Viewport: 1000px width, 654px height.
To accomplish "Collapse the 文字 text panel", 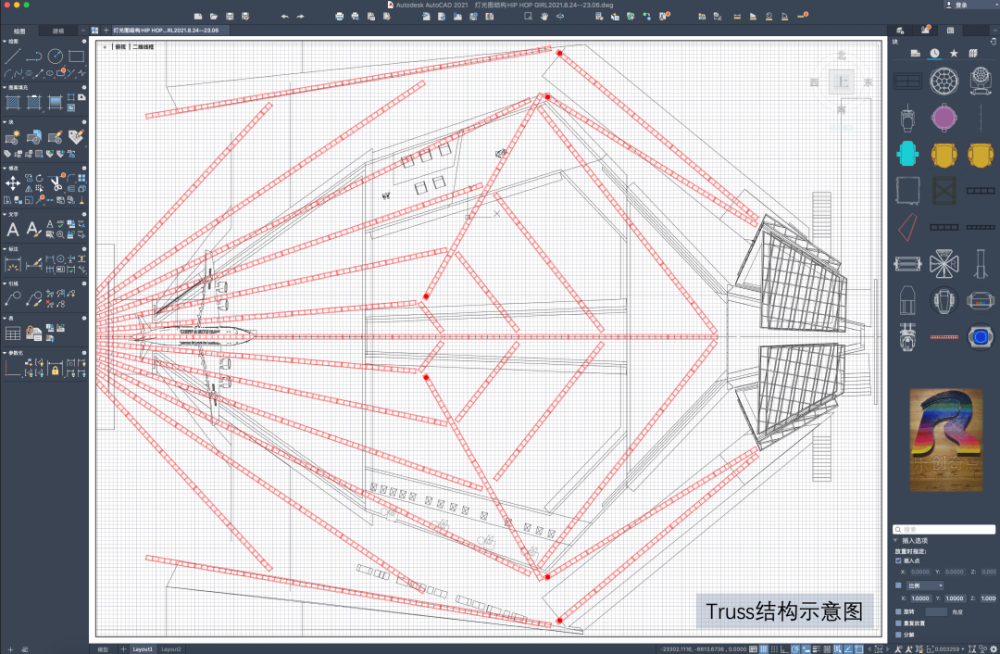I will (4, 214).
